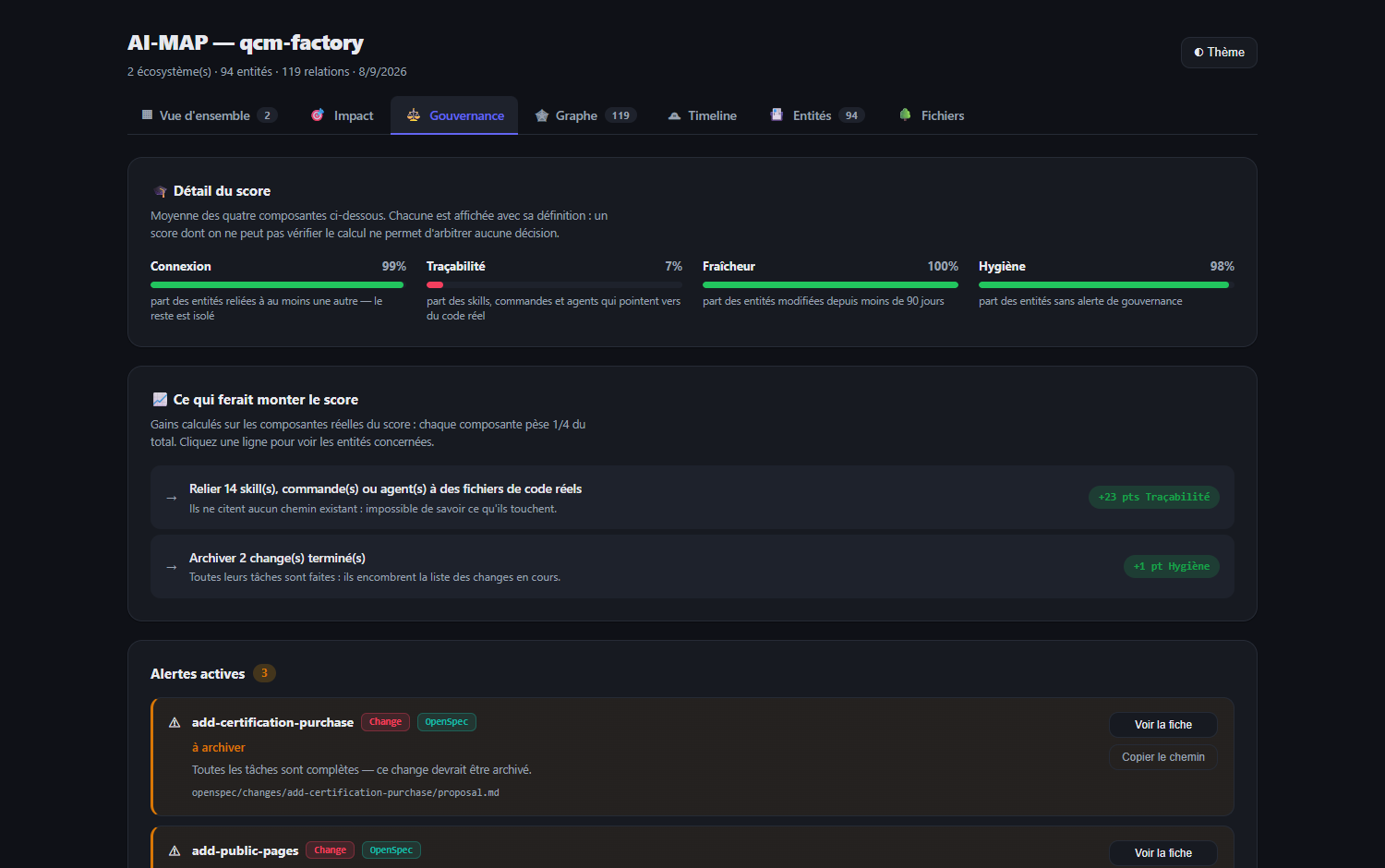The height and width of the screenshot is (868, 1385).
Task: Click Copier le chemin for add-certification-purchase
Action: tap(1163, 757)
